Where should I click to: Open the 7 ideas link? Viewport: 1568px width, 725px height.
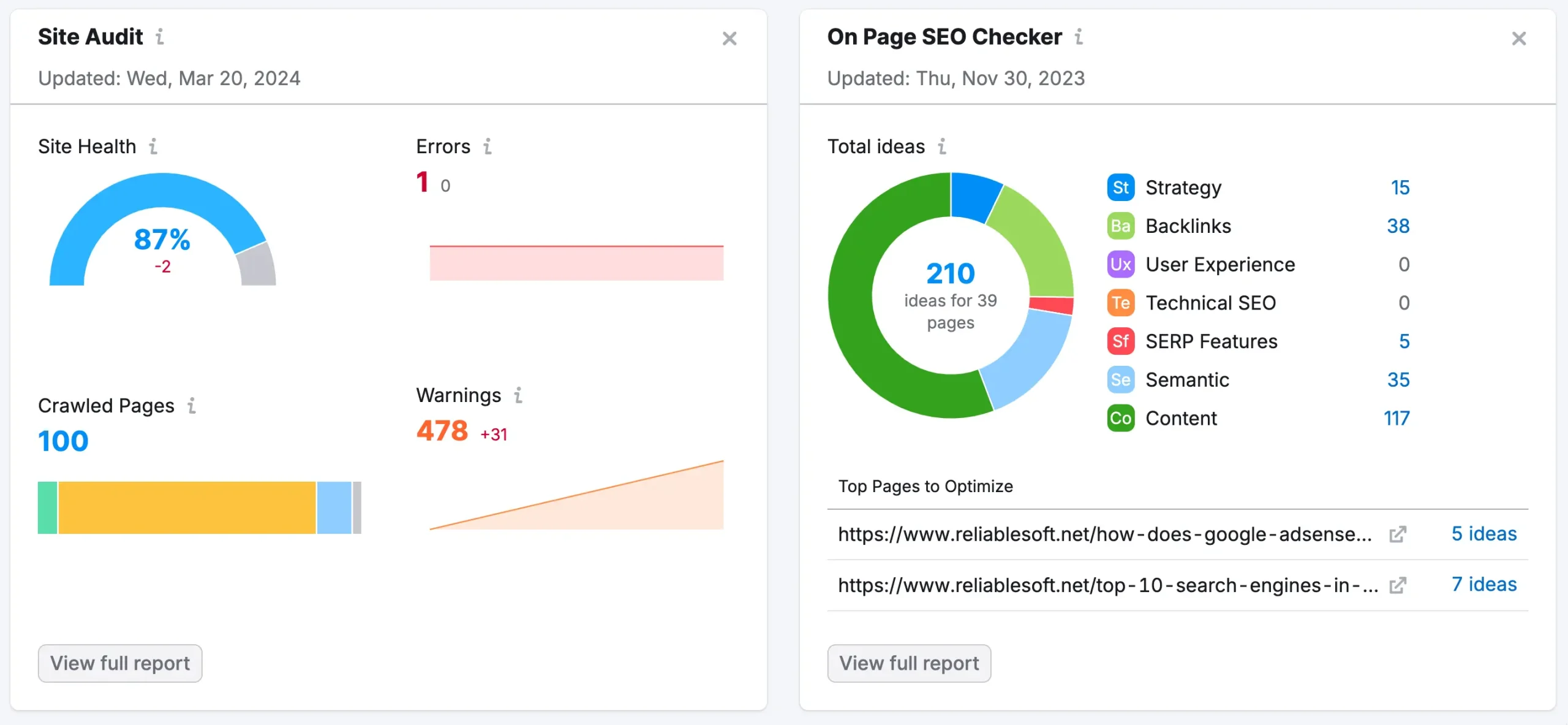coord(1483,585)
